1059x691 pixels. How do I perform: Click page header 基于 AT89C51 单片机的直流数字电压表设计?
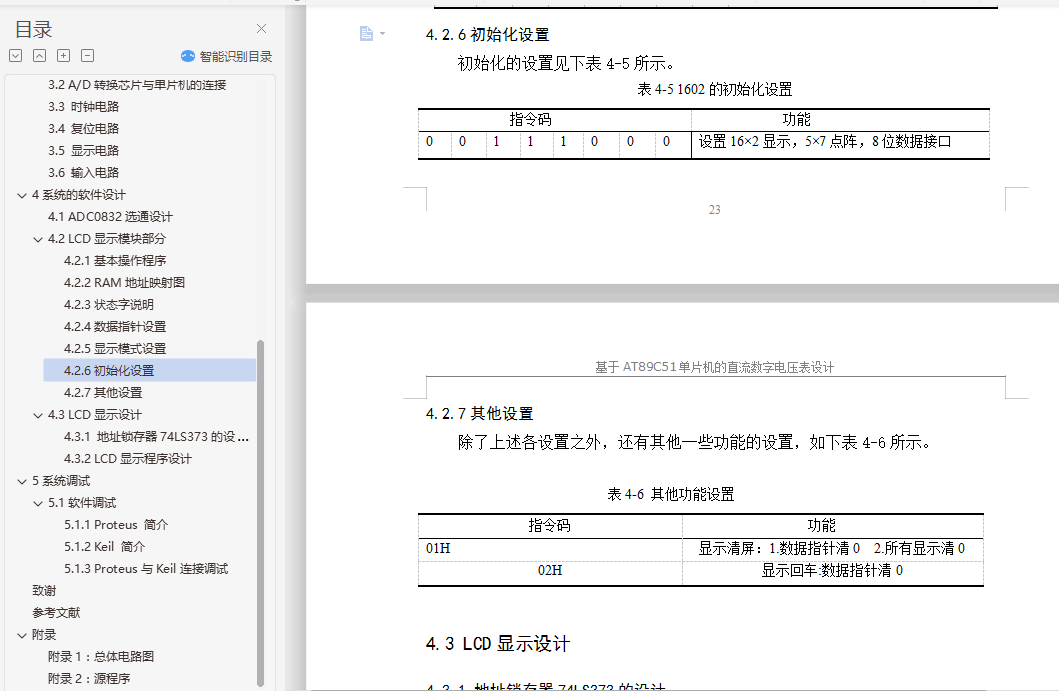coord(715,367)
